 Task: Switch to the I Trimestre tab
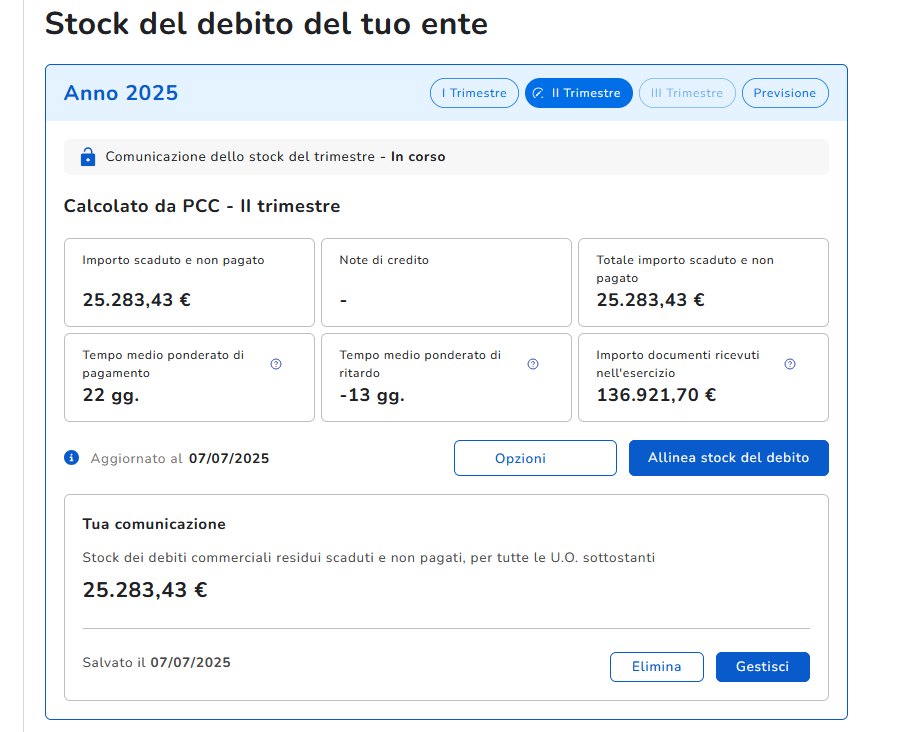[x=474, y=93]
